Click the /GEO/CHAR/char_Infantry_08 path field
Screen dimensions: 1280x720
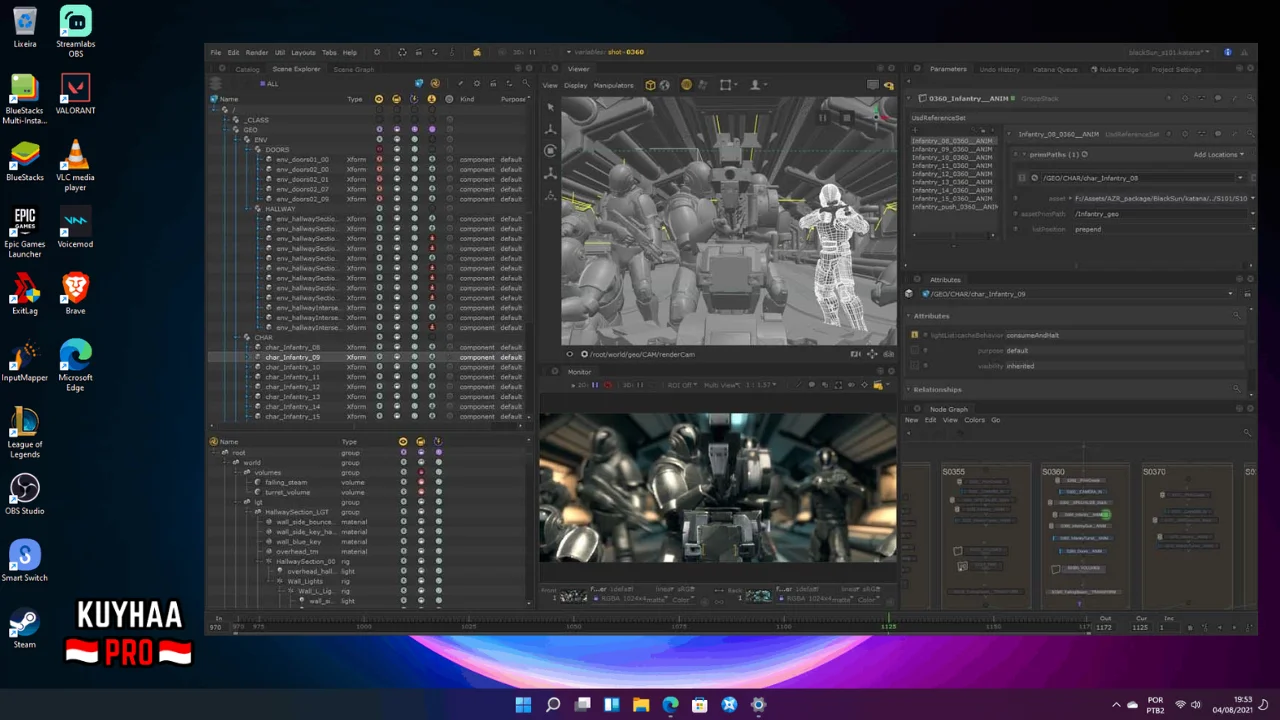click(x=1137, y=178)
